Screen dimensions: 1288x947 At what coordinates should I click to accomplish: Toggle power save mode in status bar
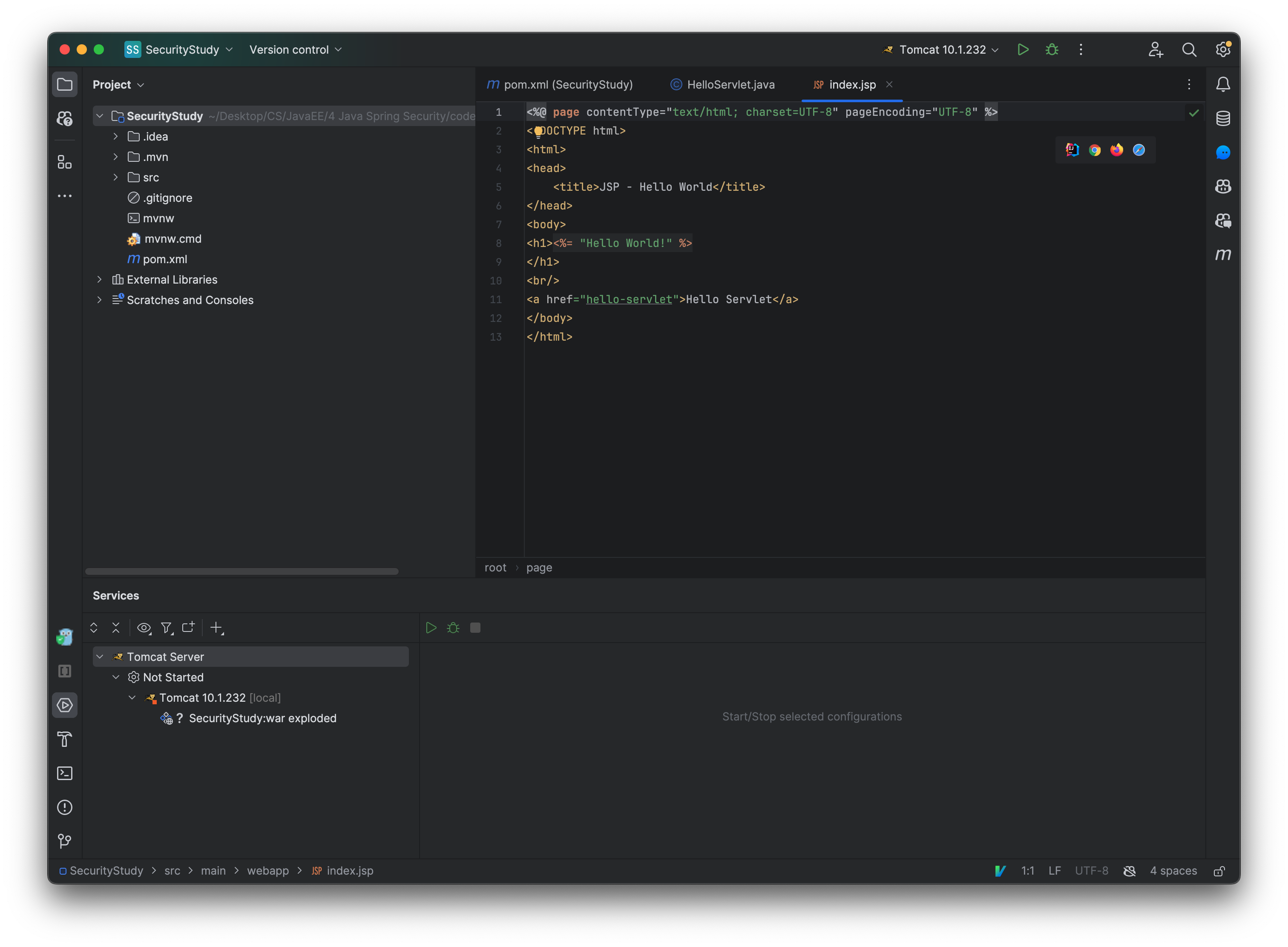point(1129,871)
